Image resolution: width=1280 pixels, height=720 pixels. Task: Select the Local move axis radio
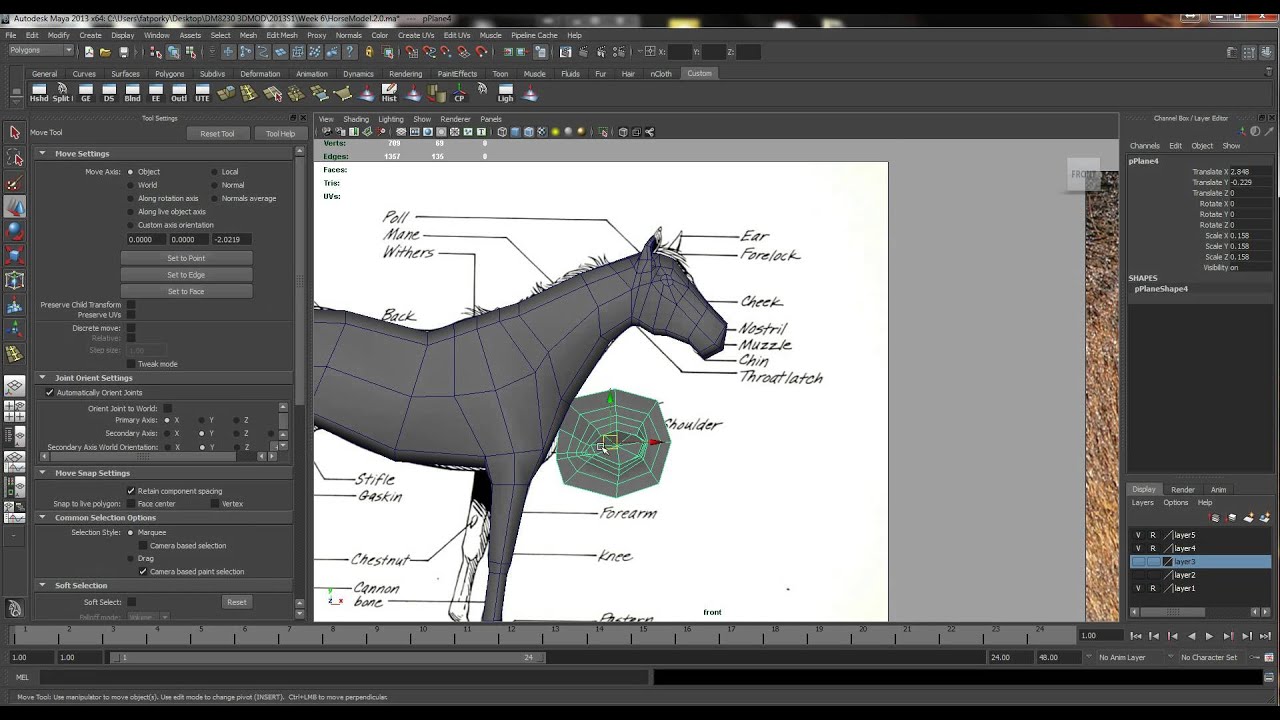(x=214, y=172)
